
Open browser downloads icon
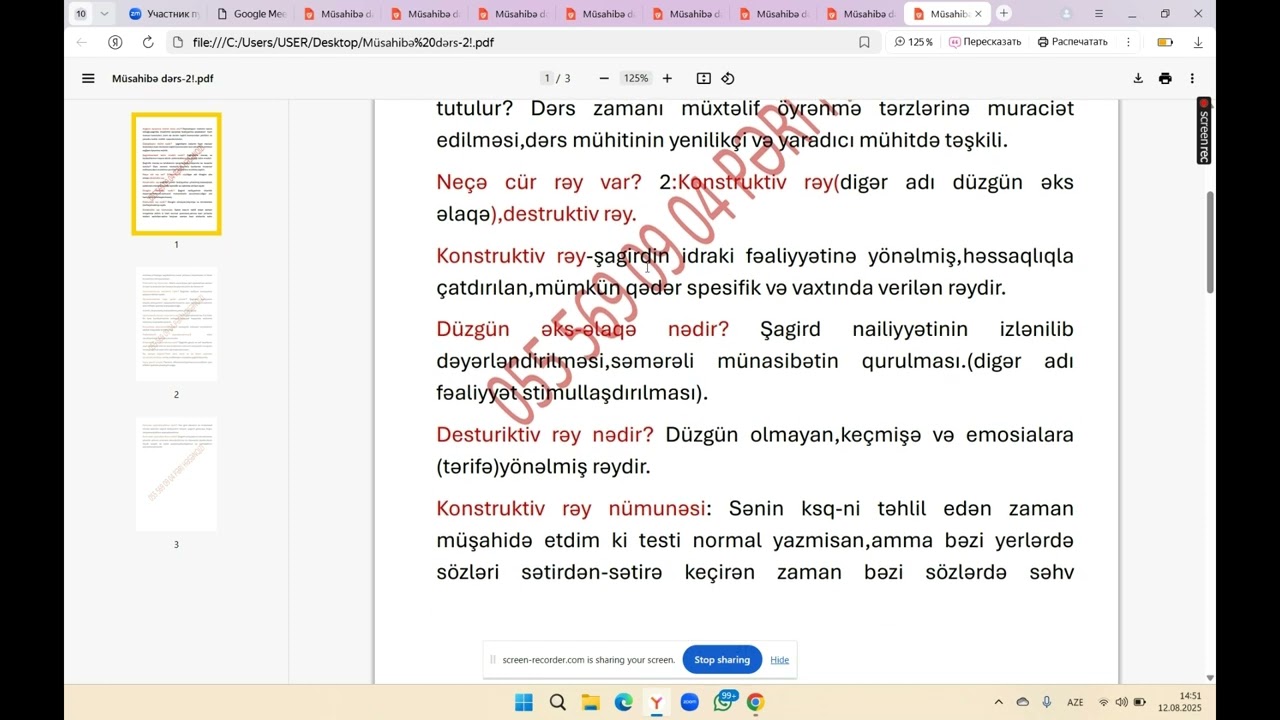point(1198,42)
